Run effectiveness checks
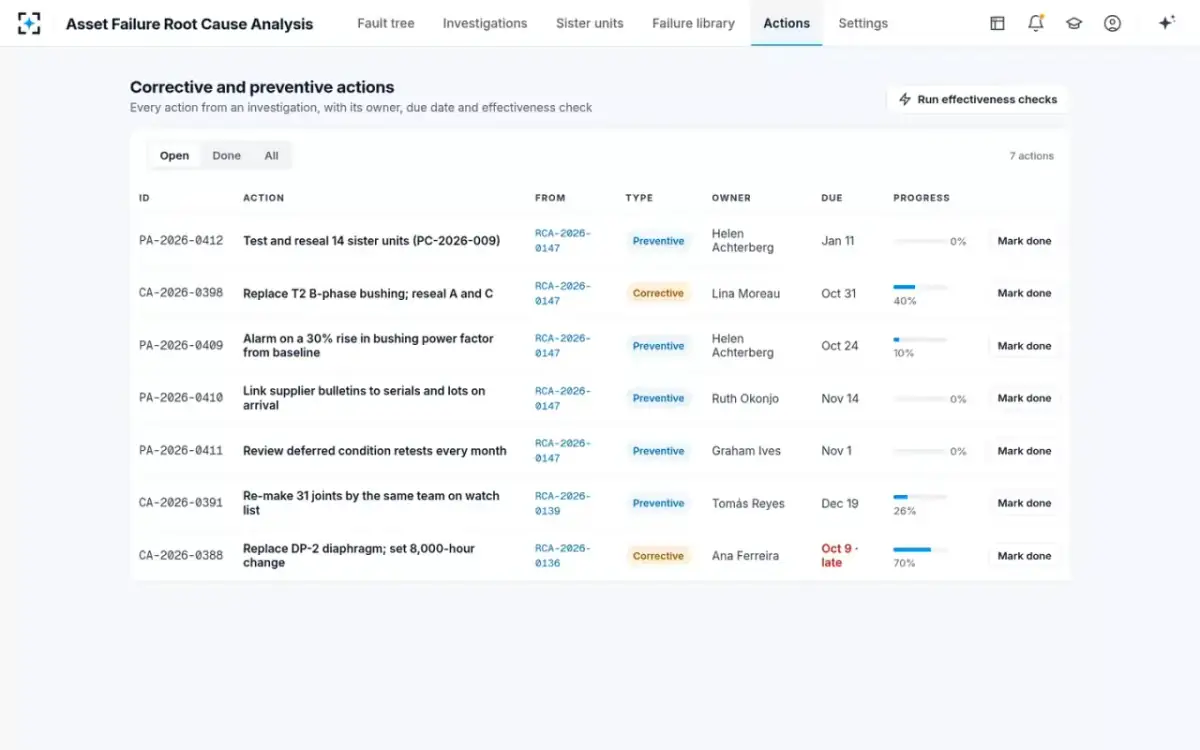 tap(978, 100)
